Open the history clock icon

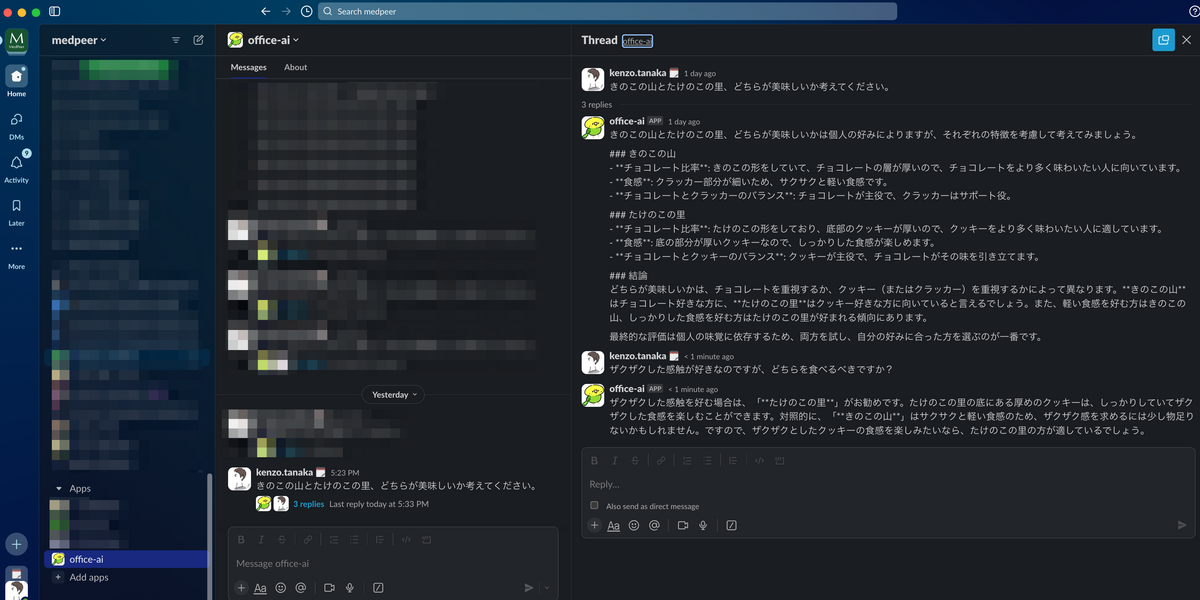[x=306, y=11]
